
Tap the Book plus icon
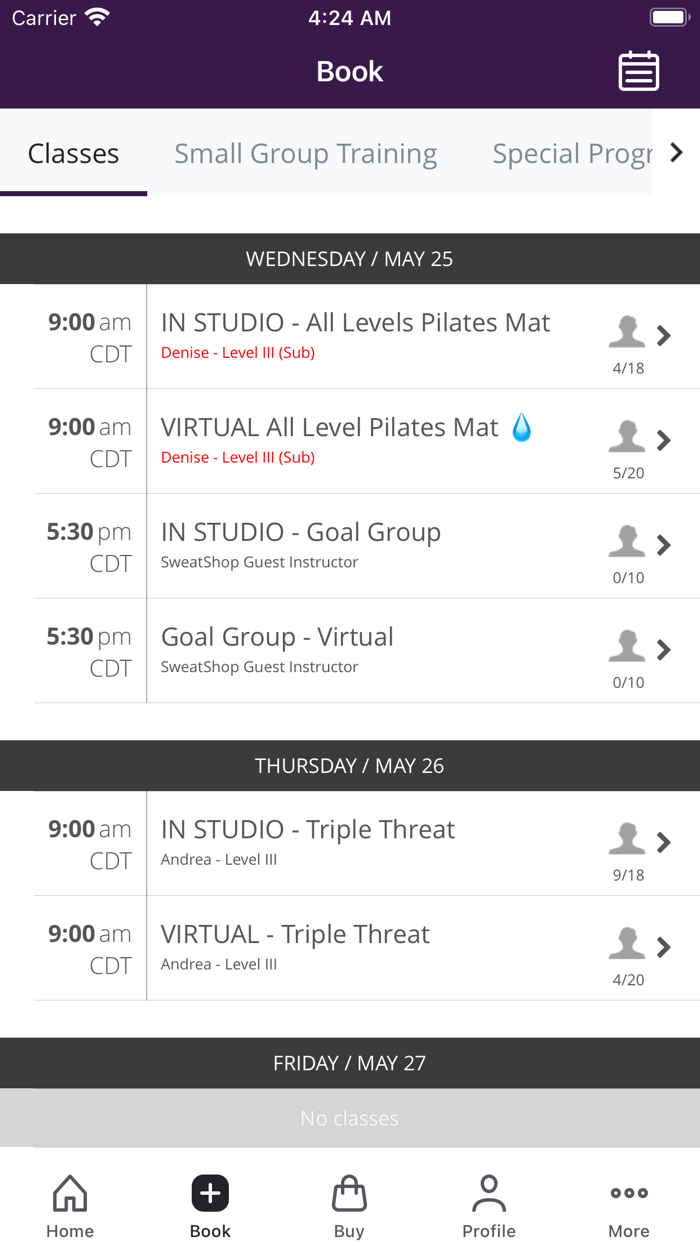tap(210, 1193)
